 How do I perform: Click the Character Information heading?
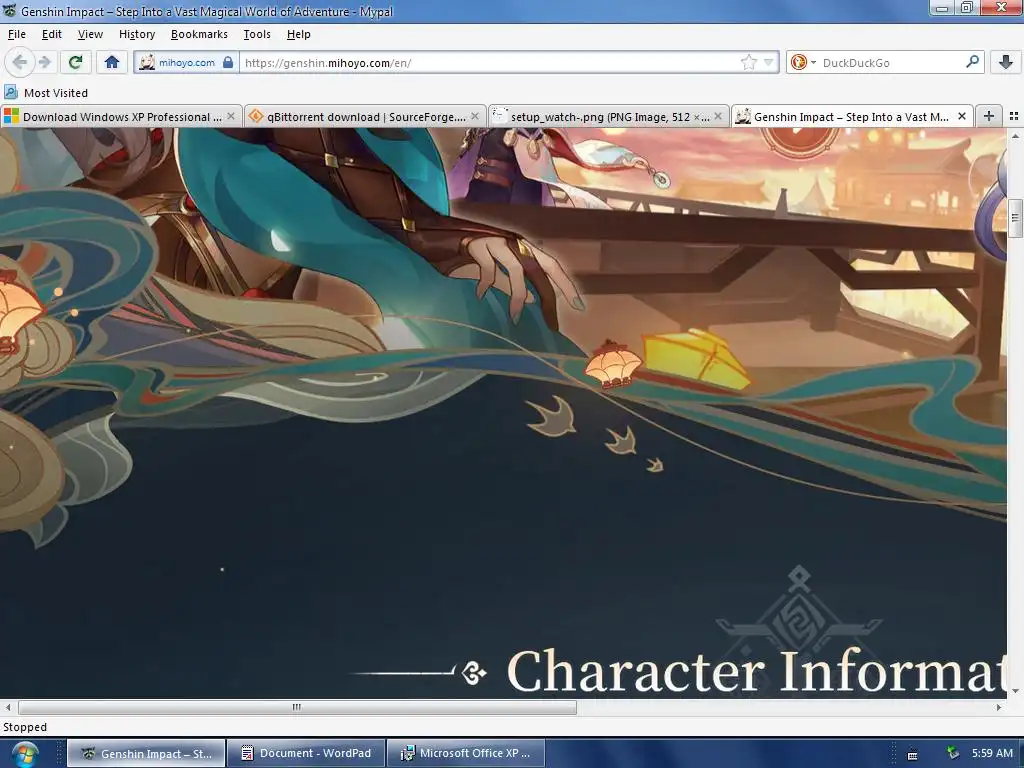pyautogui.click(x=756, y=671)
